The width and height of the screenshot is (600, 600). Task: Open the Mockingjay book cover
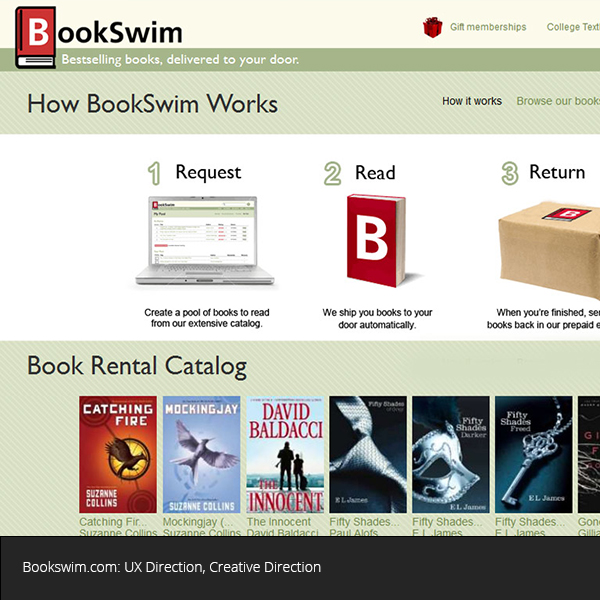(201, 455)
